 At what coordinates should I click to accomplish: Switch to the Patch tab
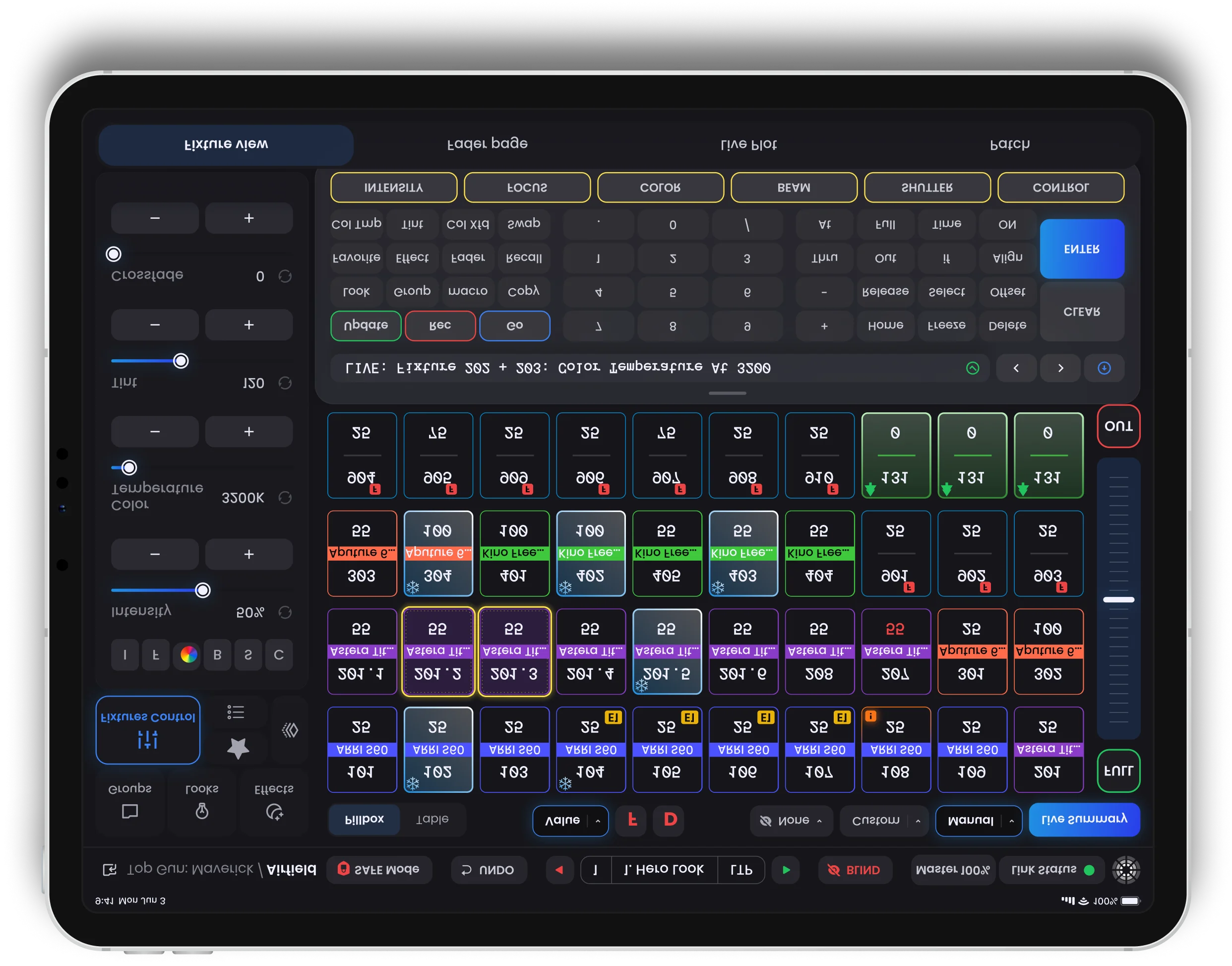click(x=1009, y=144)
